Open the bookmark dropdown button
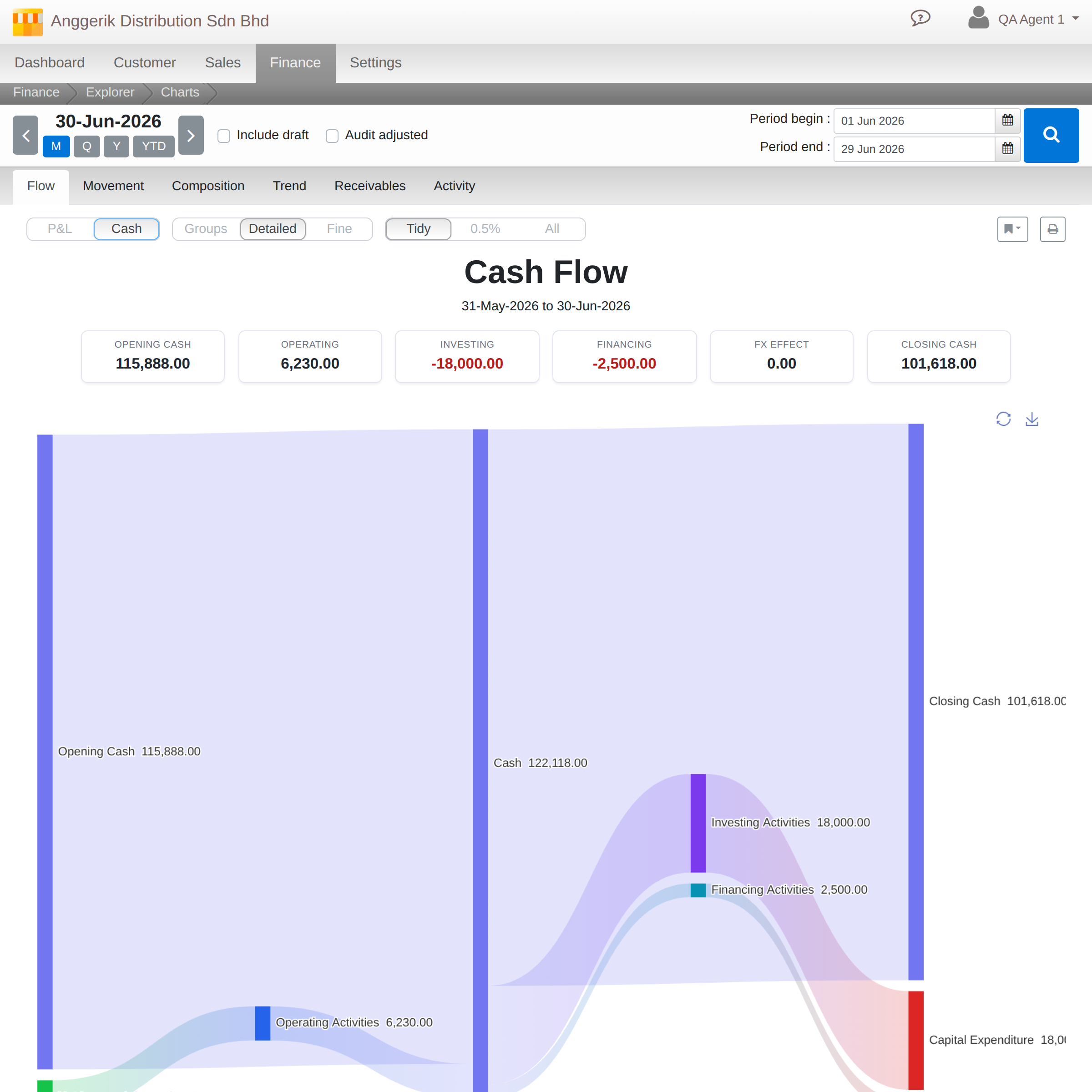The height and width of the screenshot is (1092, 1092). 1012,229
